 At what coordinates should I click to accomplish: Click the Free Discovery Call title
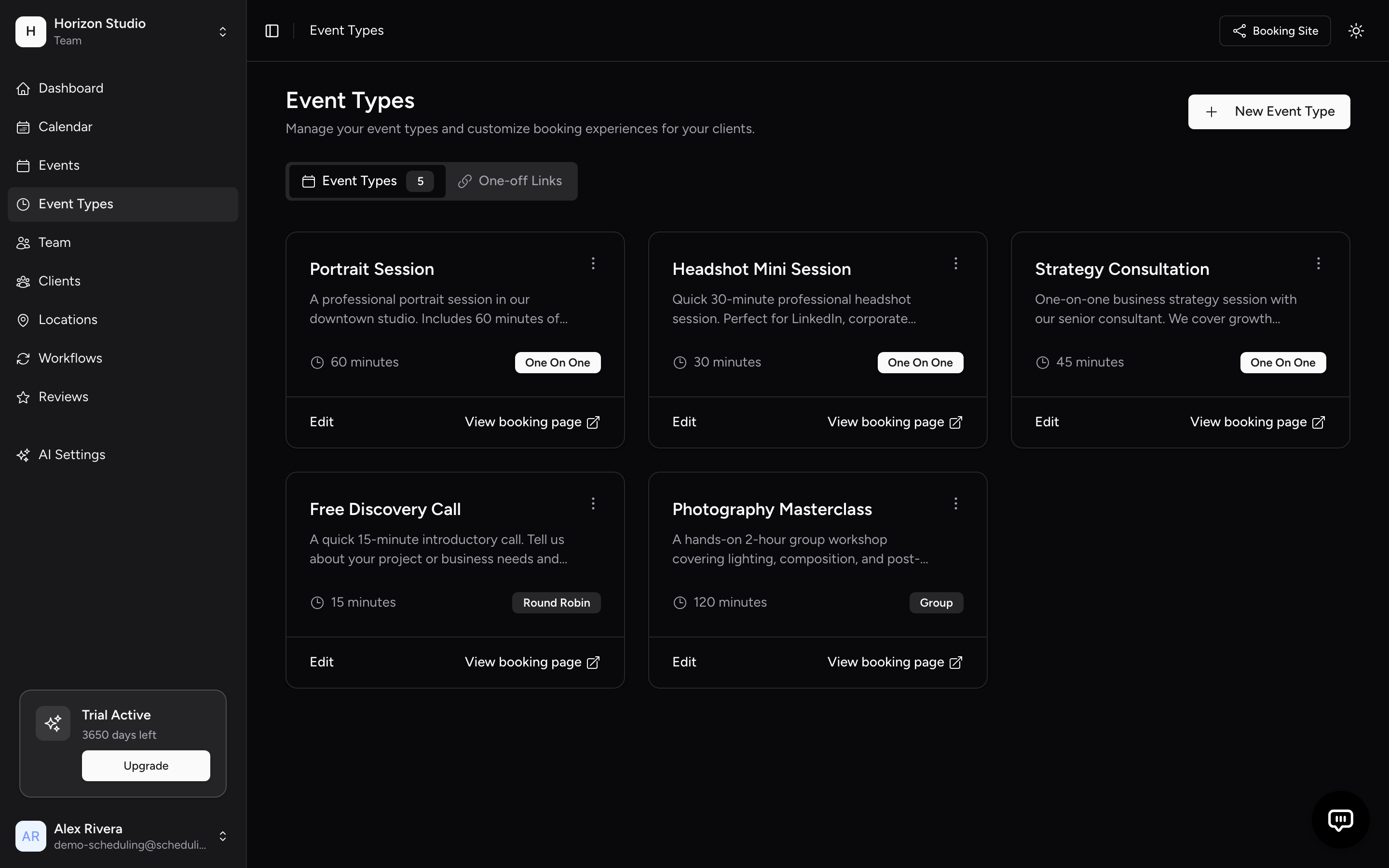[x=385, y=509]
